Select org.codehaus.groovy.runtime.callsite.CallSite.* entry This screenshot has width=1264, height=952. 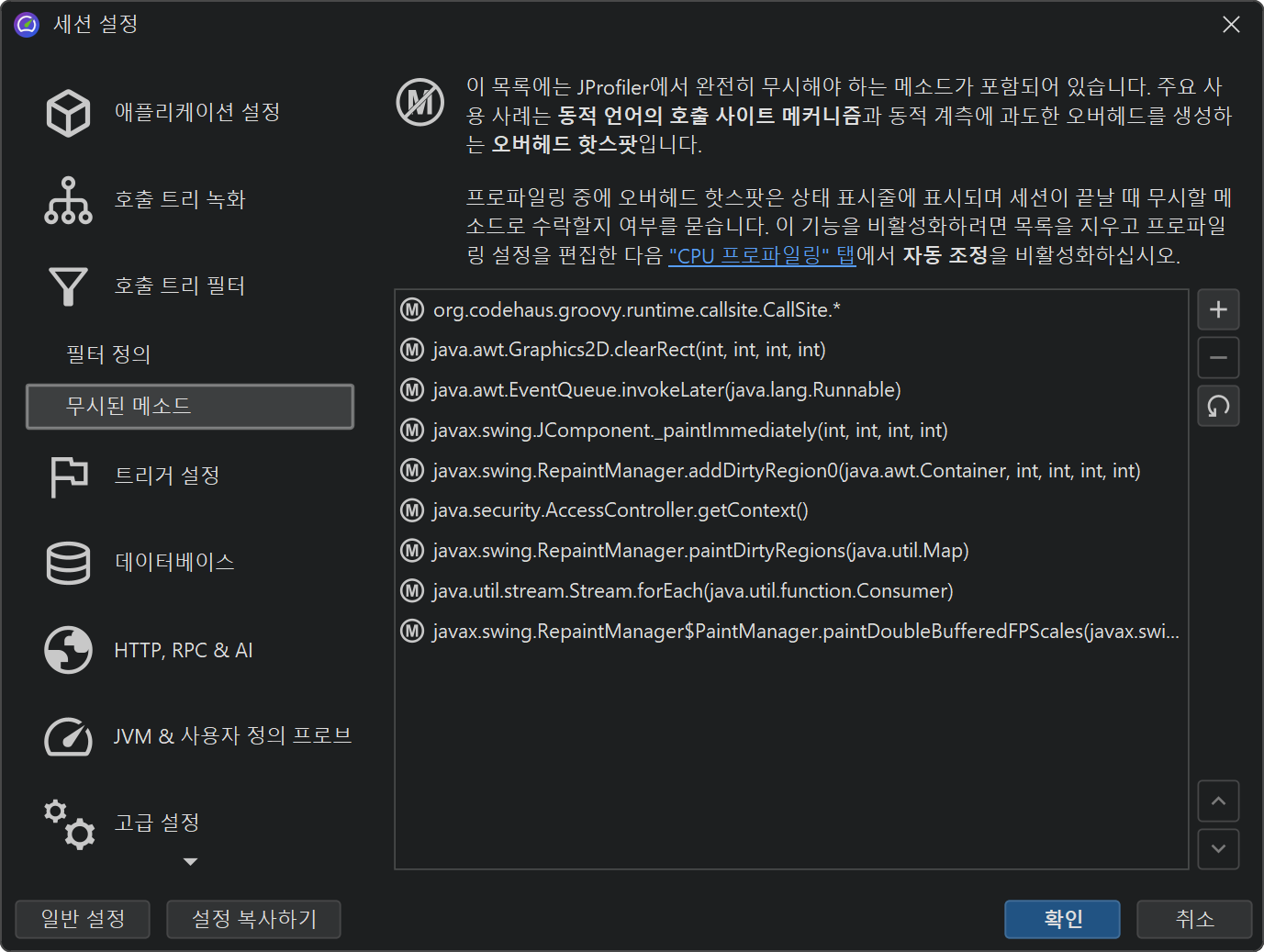791,309
